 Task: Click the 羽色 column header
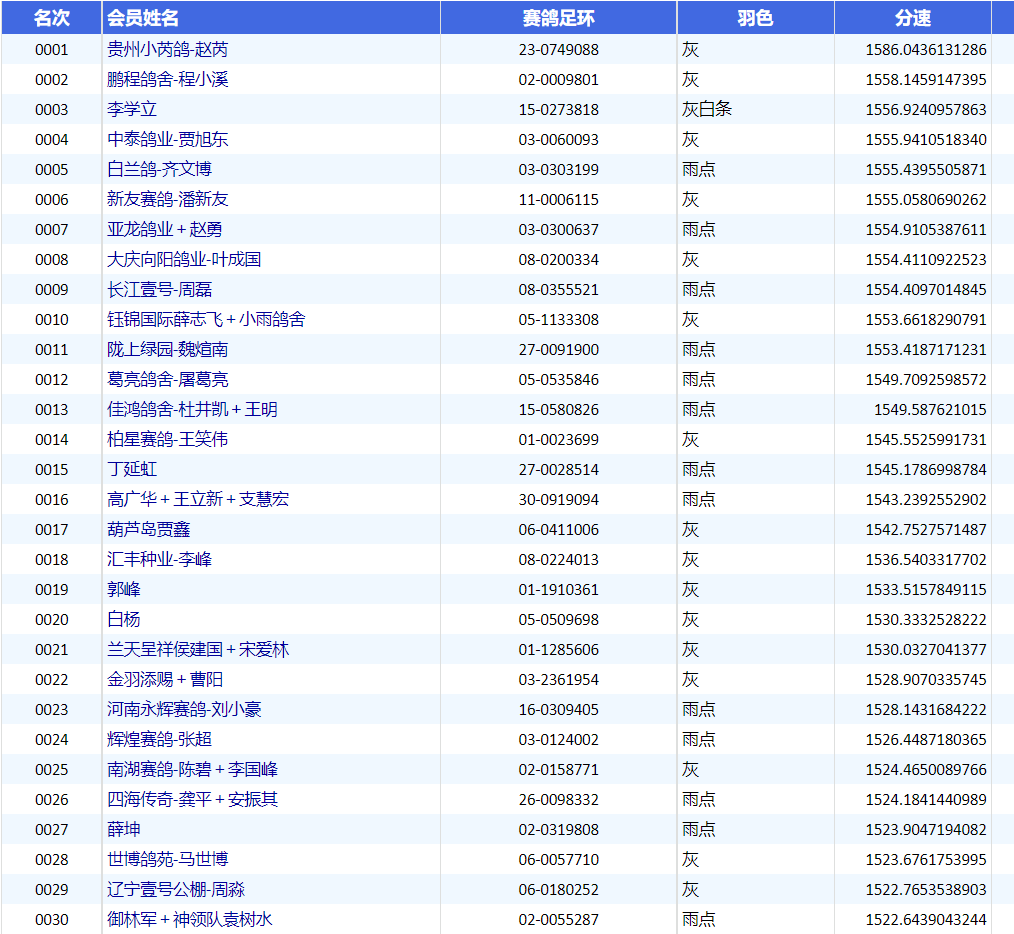tap(755, 18)
